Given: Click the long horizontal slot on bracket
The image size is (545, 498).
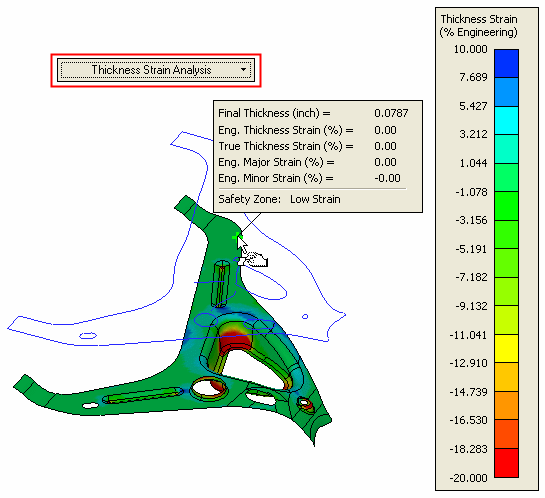Looking at the screenshot, I should pyautogui.click(x=144, y=395).
